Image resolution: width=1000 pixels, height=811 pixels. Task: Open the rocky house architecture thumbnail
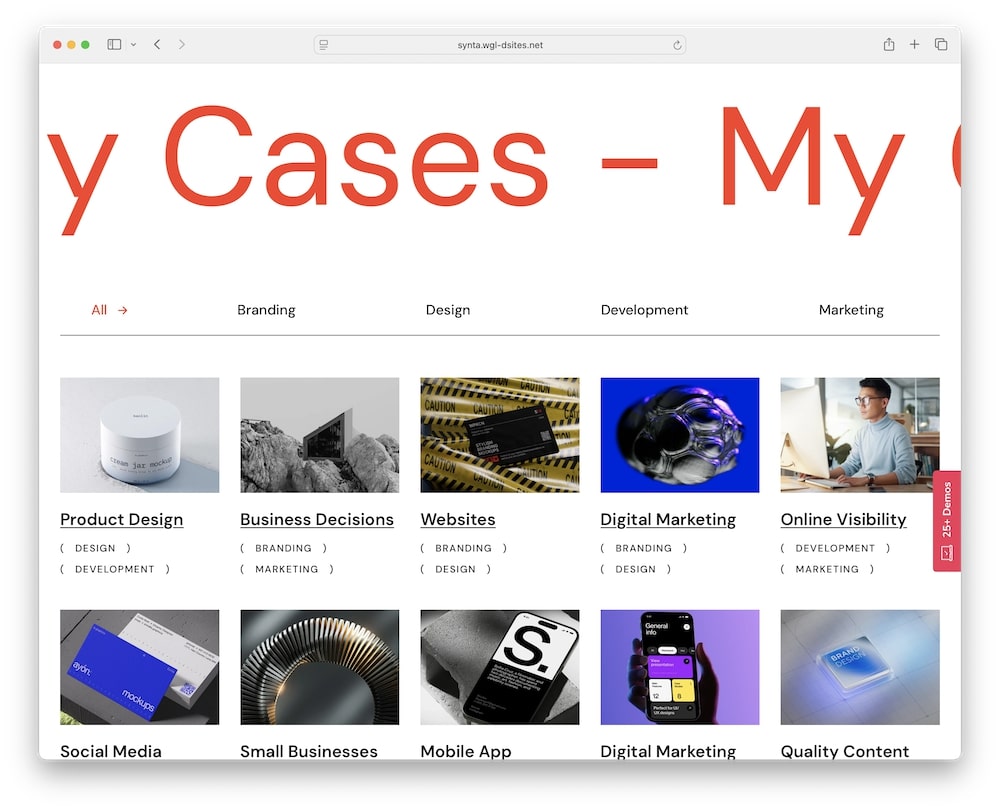pyautogui.click(x=320, y=435)
